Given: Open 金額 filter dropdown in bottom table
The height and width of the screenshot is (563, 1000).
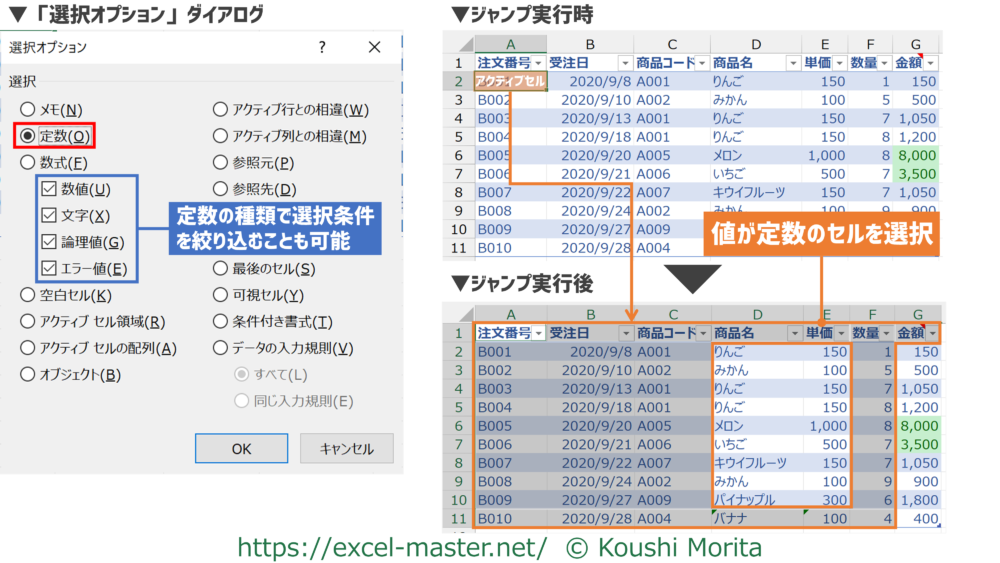Looking at the screenshot, I should (x=934, y=333).
